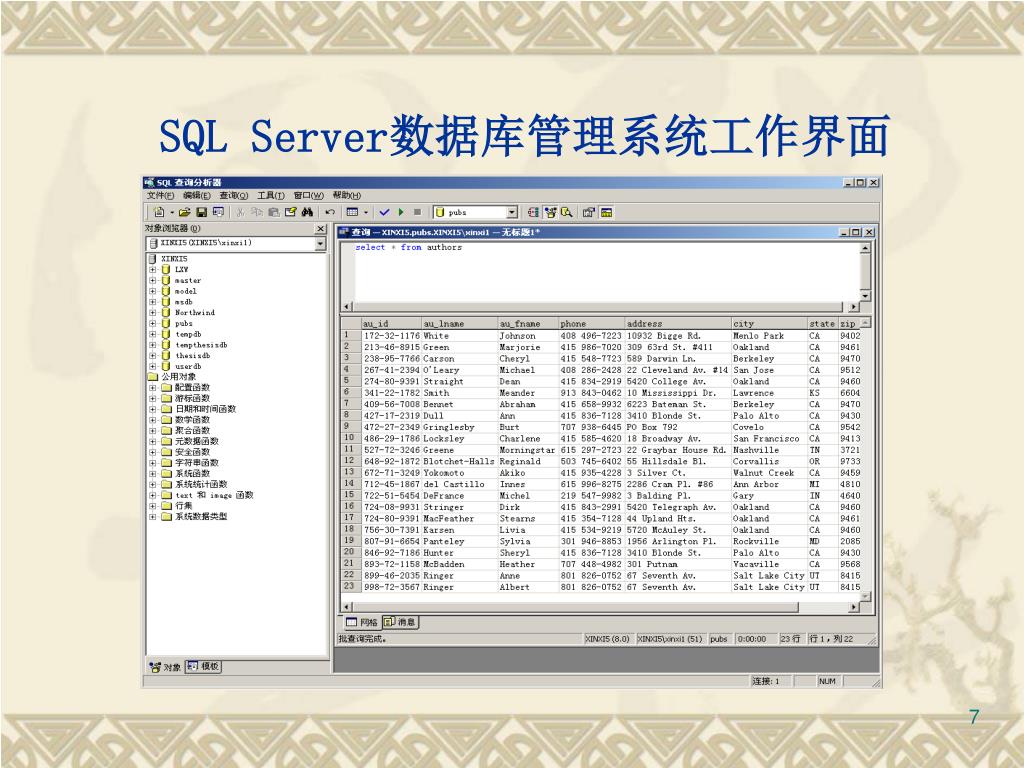Click the Copy icon in toolbar
This screenshot has width=1024, height=768.
pos(257,212)
